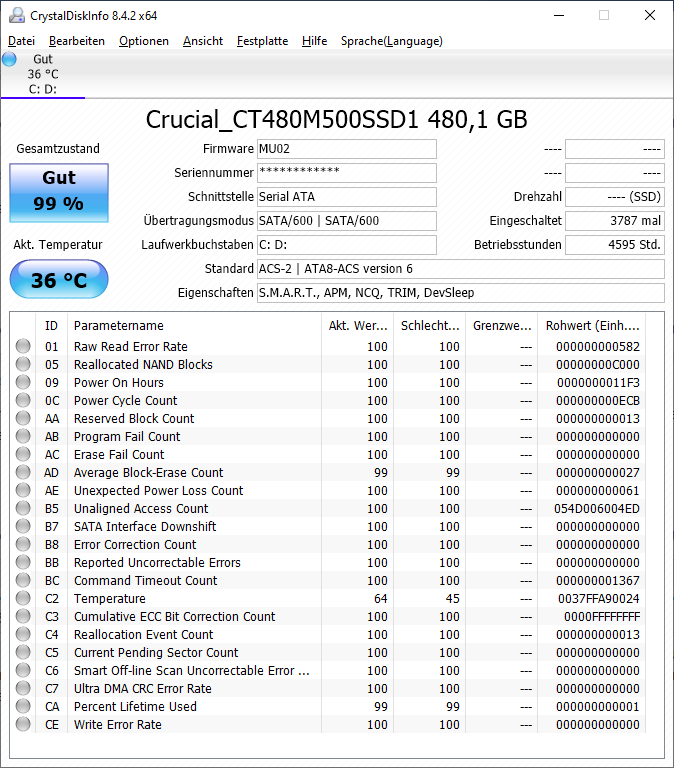The image size is (674, 768).
Task: Click status icon for Reallocation Event Count
Action: pyautogui.click(x=23, y=634)
